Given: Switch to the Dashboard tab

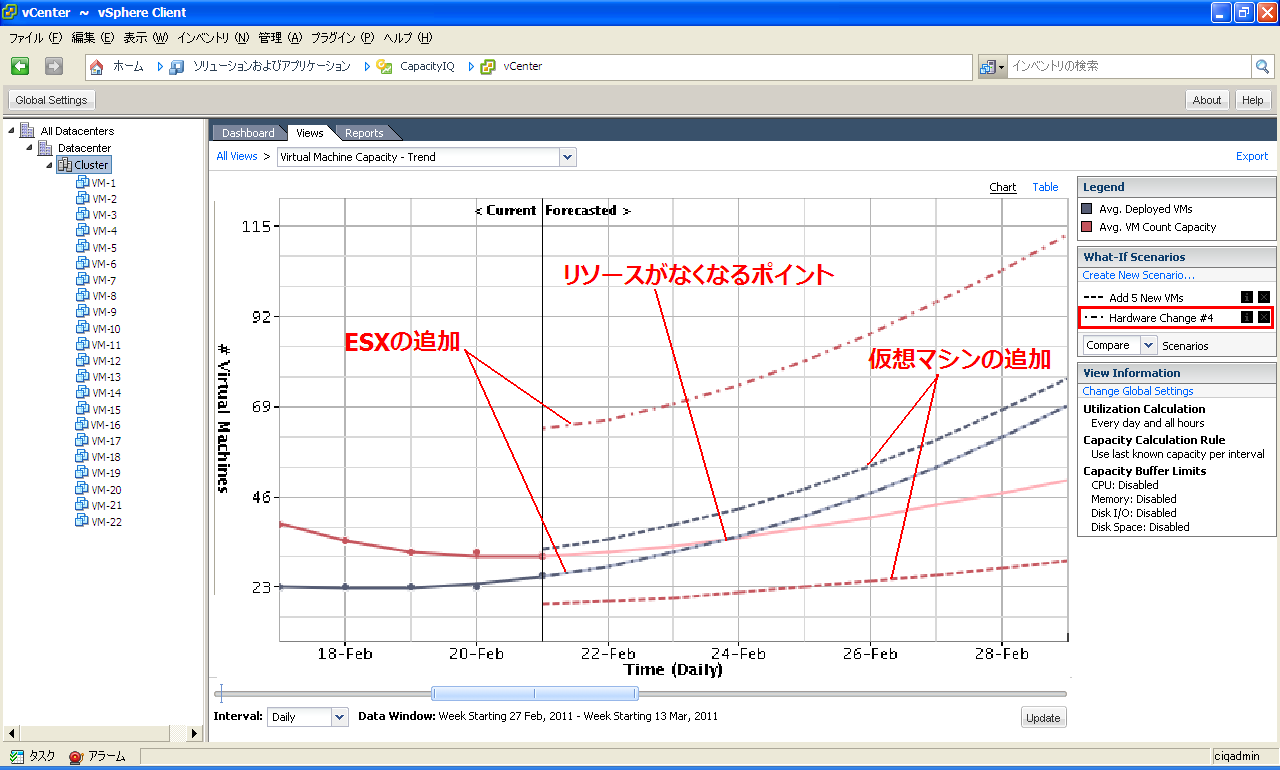Looking at the screenshot, I should pyautogui.click(x=248, y=133).
